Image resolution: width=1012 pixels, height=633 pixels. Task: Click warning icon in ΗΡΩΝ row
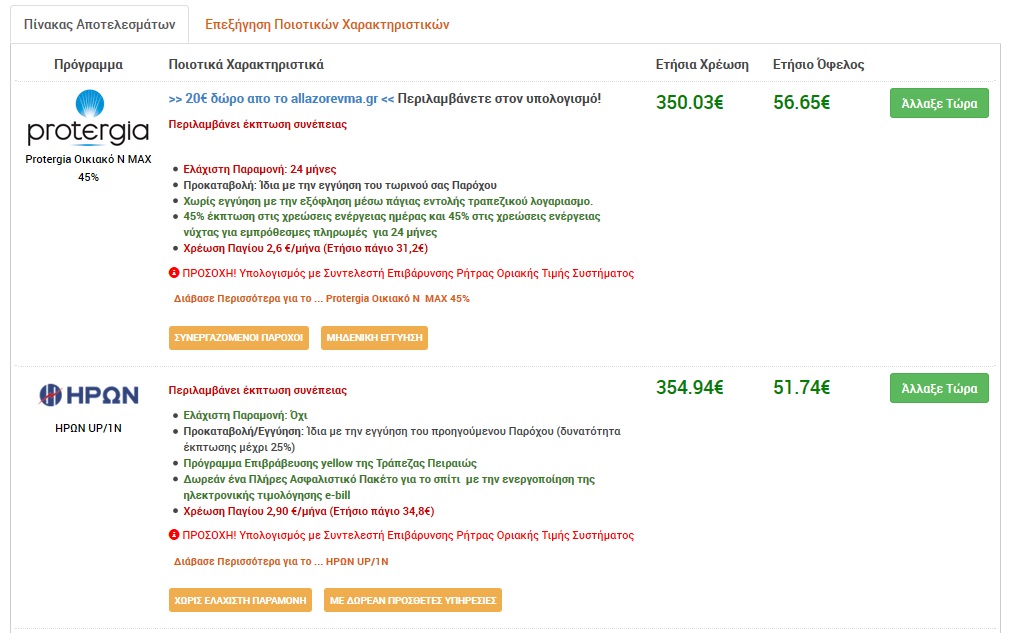pyautogui.click(x=174, y=535)
